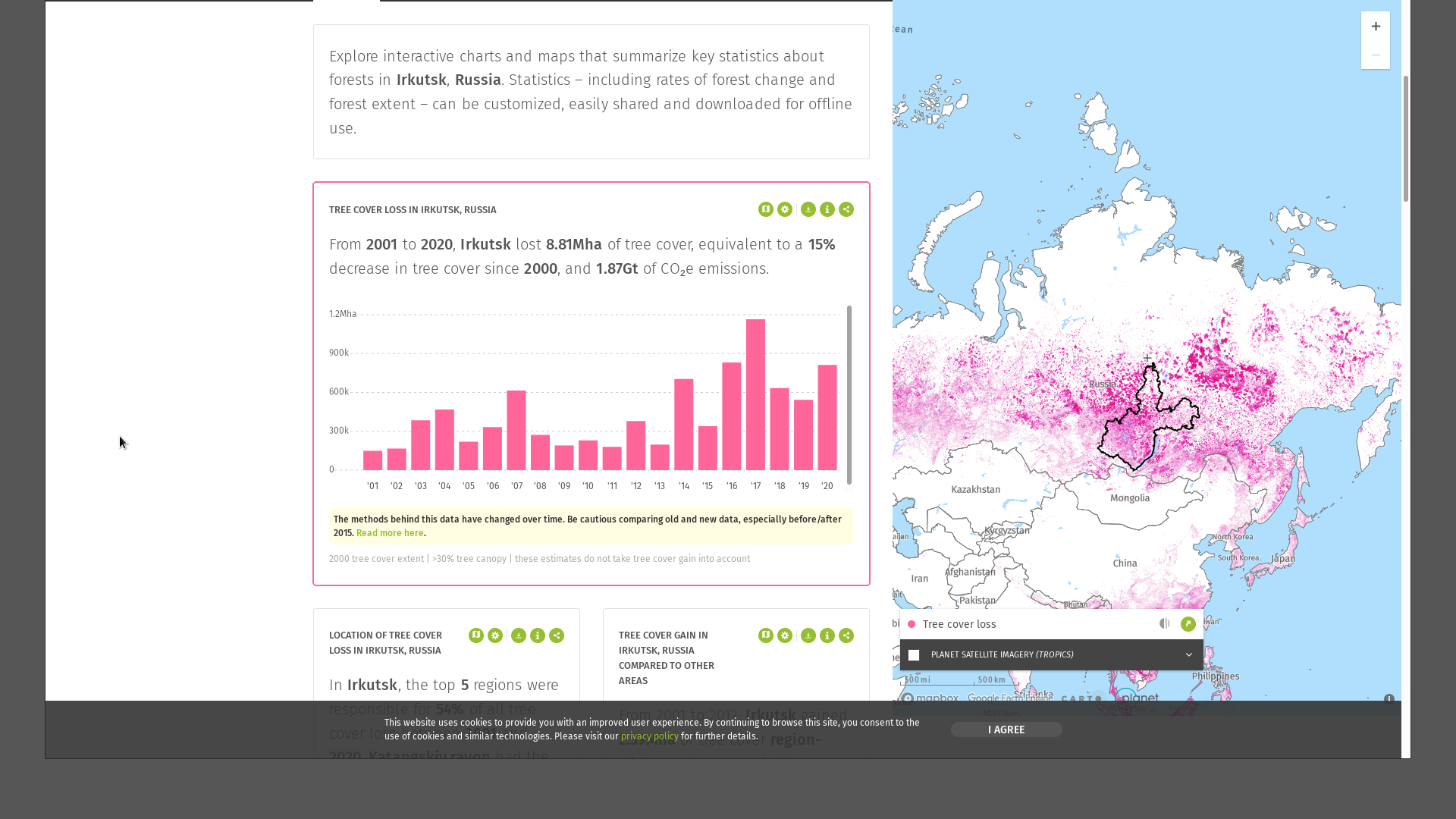Zoom out on the map
The image size is (1456, 819).
coord(1376,55)
